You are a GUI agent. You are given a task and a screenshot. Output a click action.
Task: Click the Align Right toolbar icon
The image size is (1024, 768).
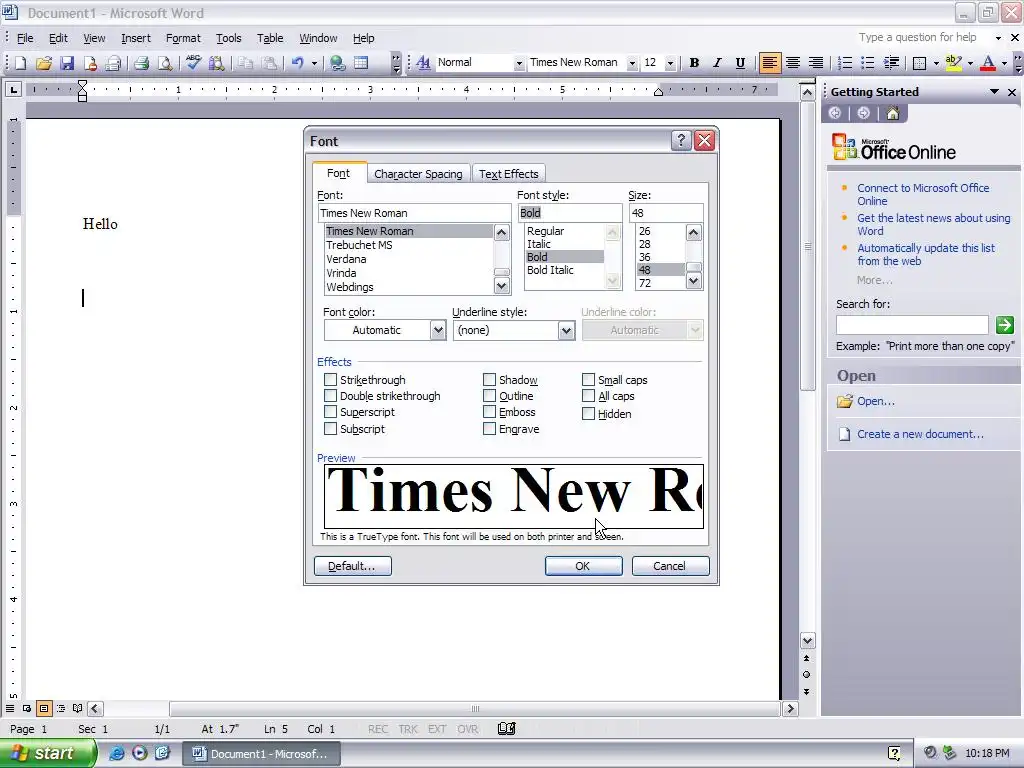click(x=816, y=63)
